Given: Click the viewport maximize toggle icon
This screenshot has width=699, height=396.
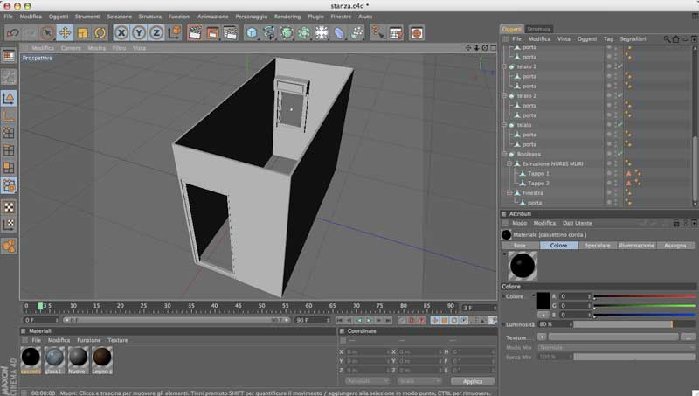Looking at the screenshot, I should click(x=493, y=48).
